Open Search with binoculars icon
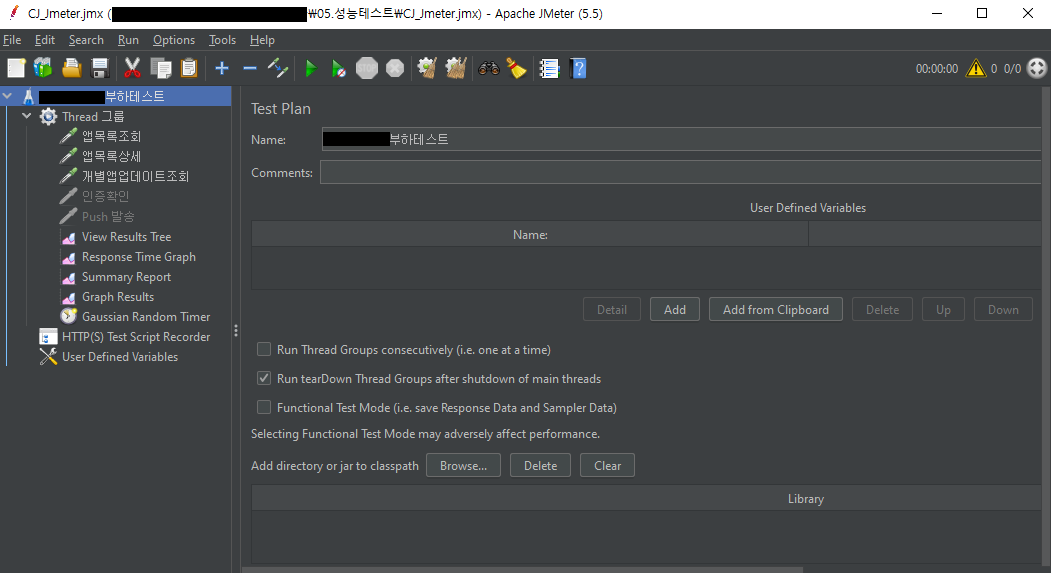 click(x=489, y=68)
